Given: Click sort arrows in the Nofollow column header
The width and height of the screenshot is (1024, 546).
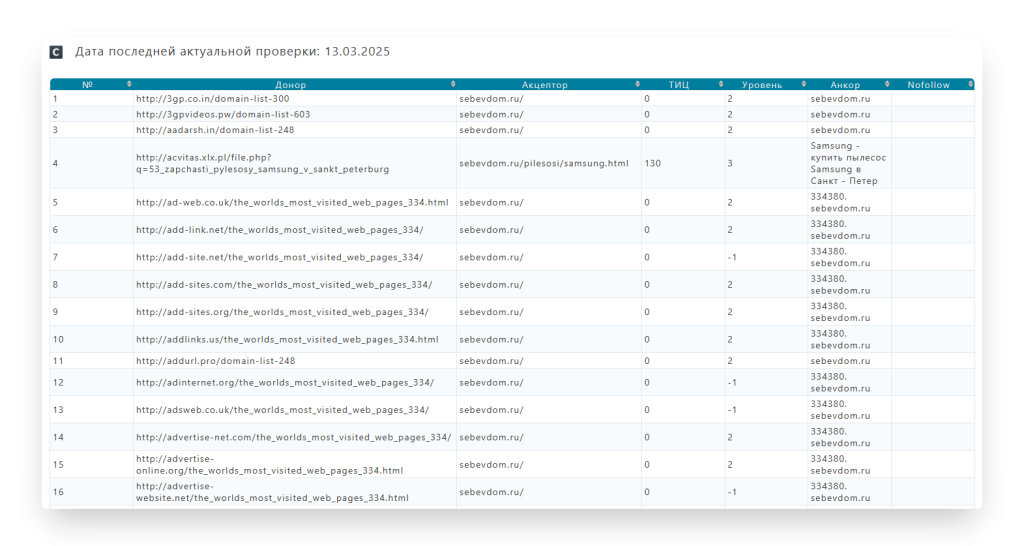Looking at the screenshot, I should point(970,85).
